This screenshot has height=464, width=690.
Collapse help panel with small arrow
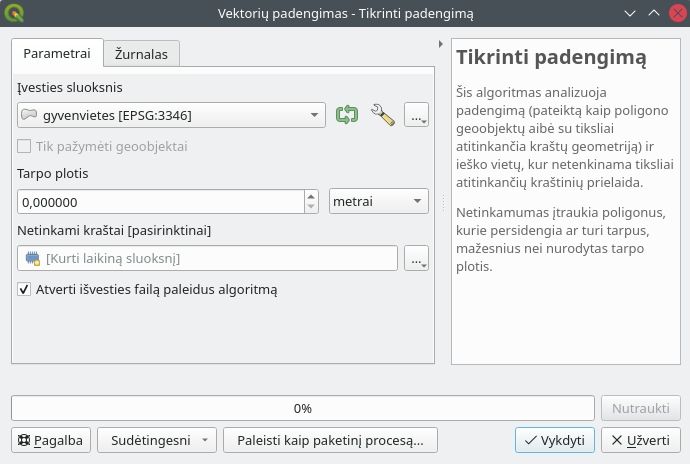pyautogui.click(x=440, y=44)
